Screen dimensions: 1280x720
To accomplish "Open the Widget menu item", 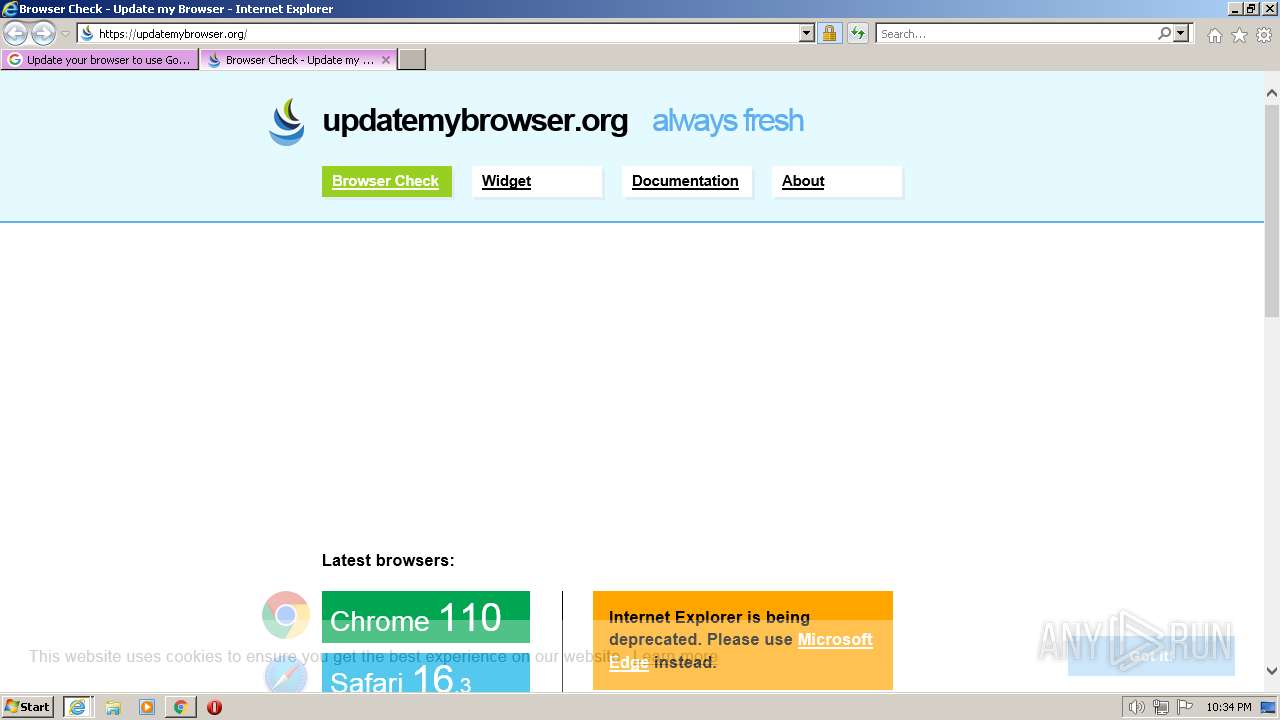I will tap(537, 181).
